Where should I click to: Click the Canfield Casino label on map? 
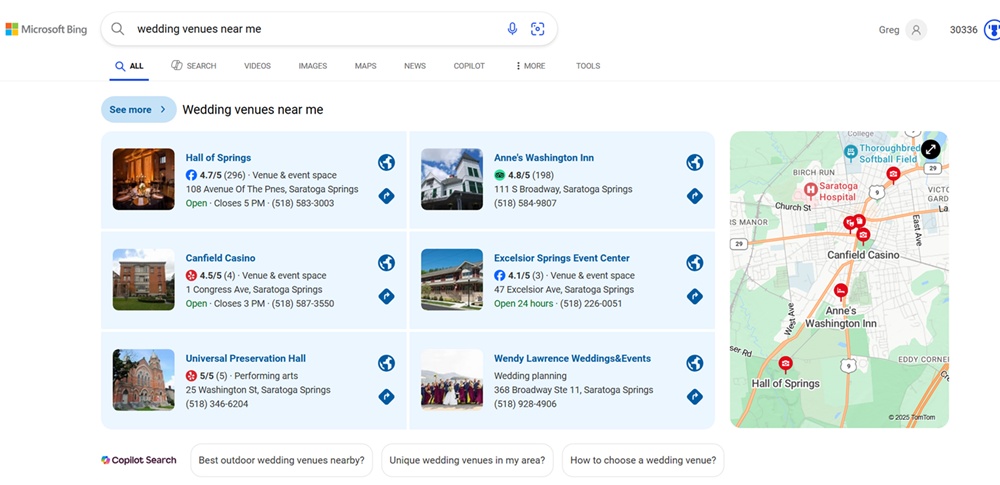[864, 255]
